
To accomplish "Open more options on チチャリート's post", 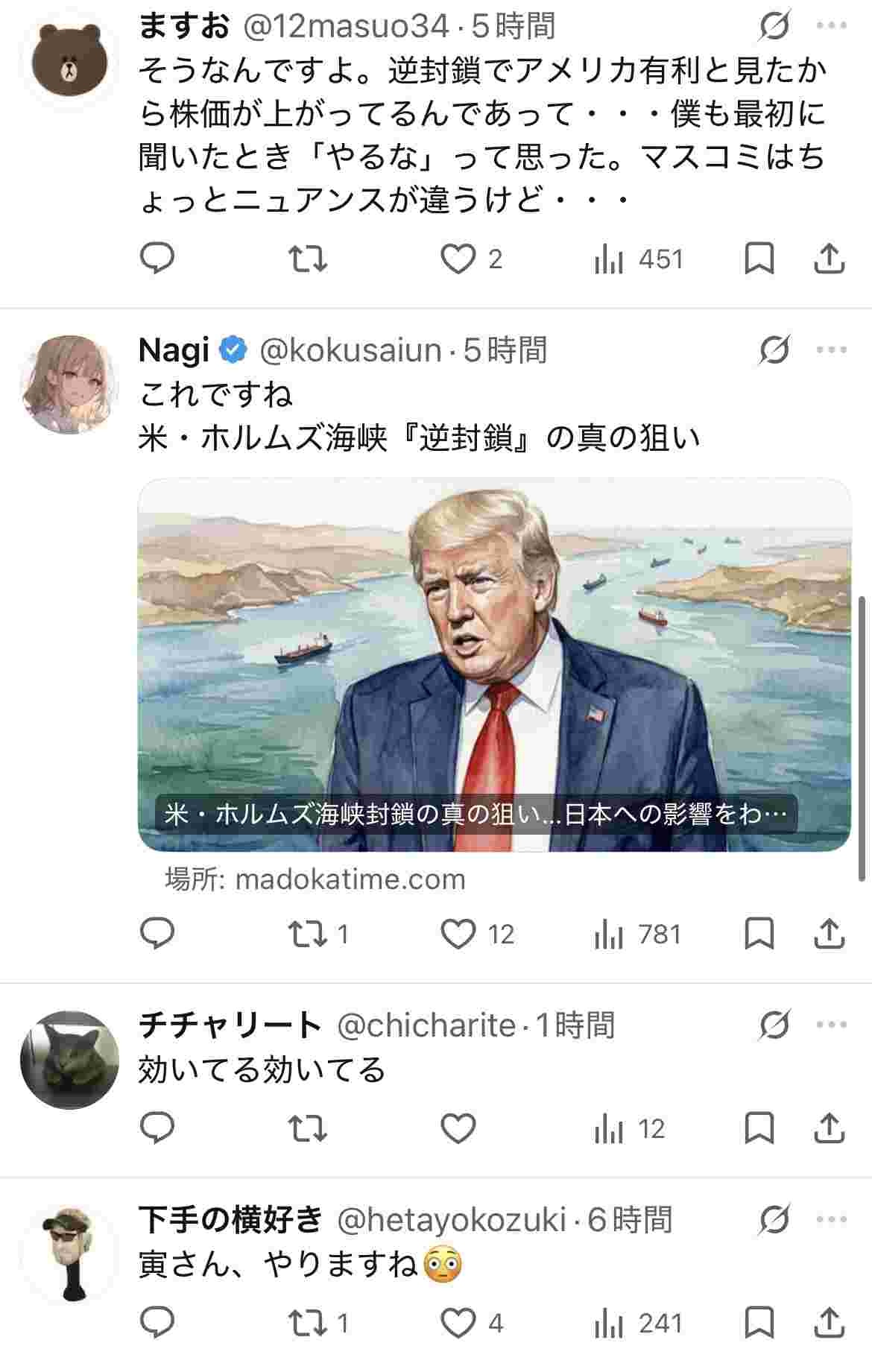I will 831,1025.
